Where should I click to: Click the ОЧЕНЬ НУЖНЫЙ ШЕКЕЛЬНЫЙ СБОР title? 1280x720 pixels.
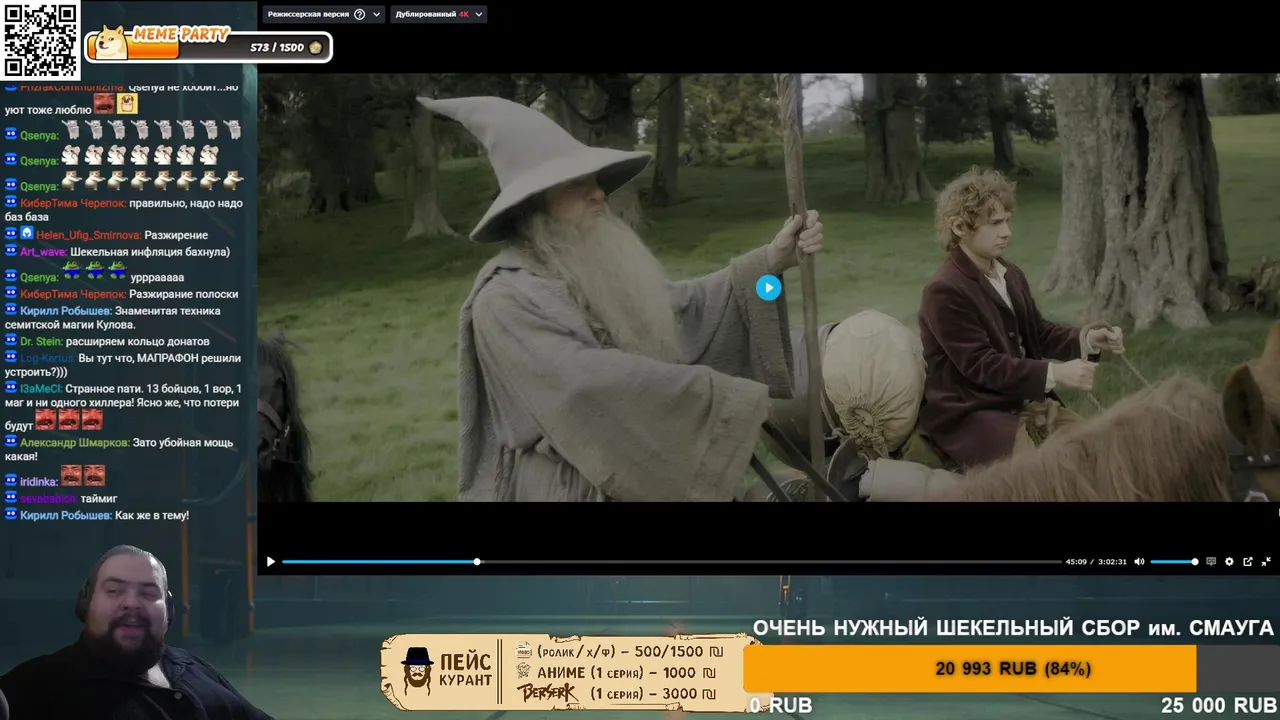pyautogui.click(x=1013, y=628)
